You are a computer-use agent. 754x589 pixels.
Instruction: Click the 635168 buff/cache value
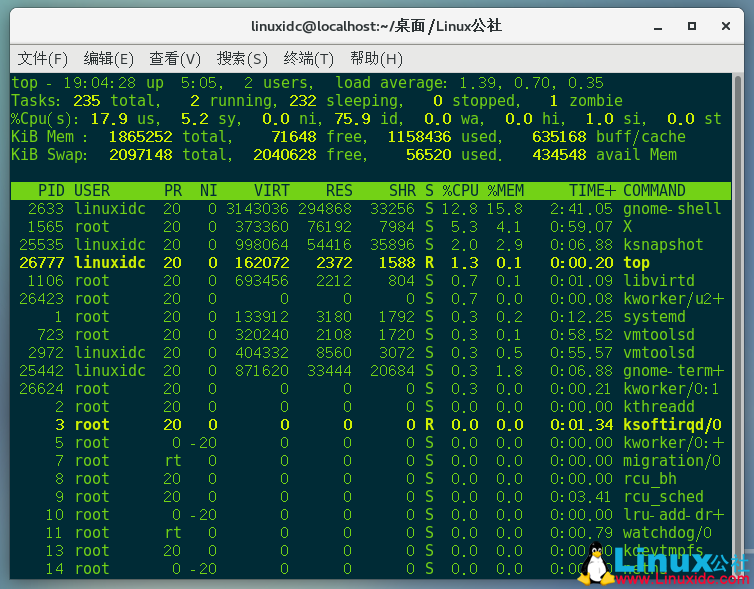559,137
